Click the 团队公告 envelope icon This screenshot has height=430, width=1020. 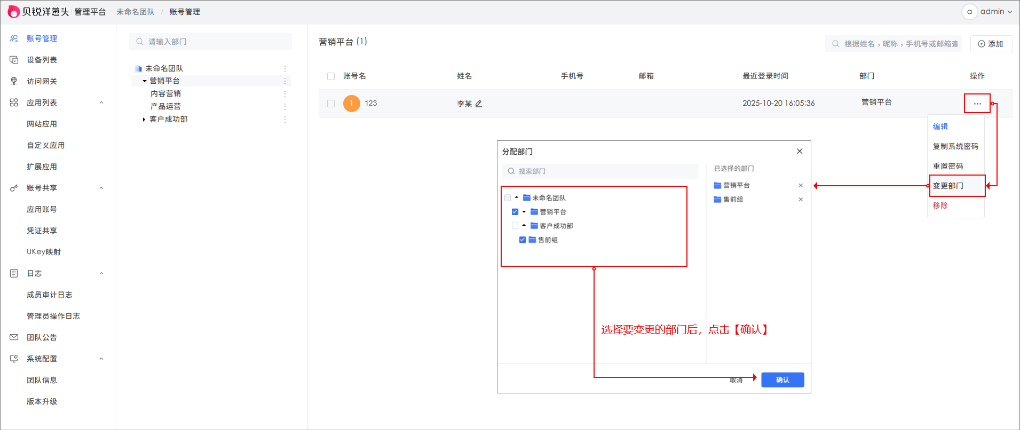pos(14,337)
